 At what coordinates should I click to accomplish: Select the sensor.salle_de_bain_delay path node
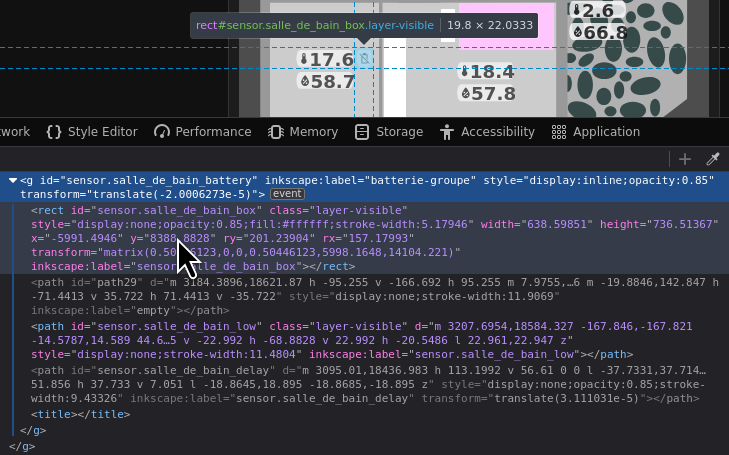coord(364,384)
